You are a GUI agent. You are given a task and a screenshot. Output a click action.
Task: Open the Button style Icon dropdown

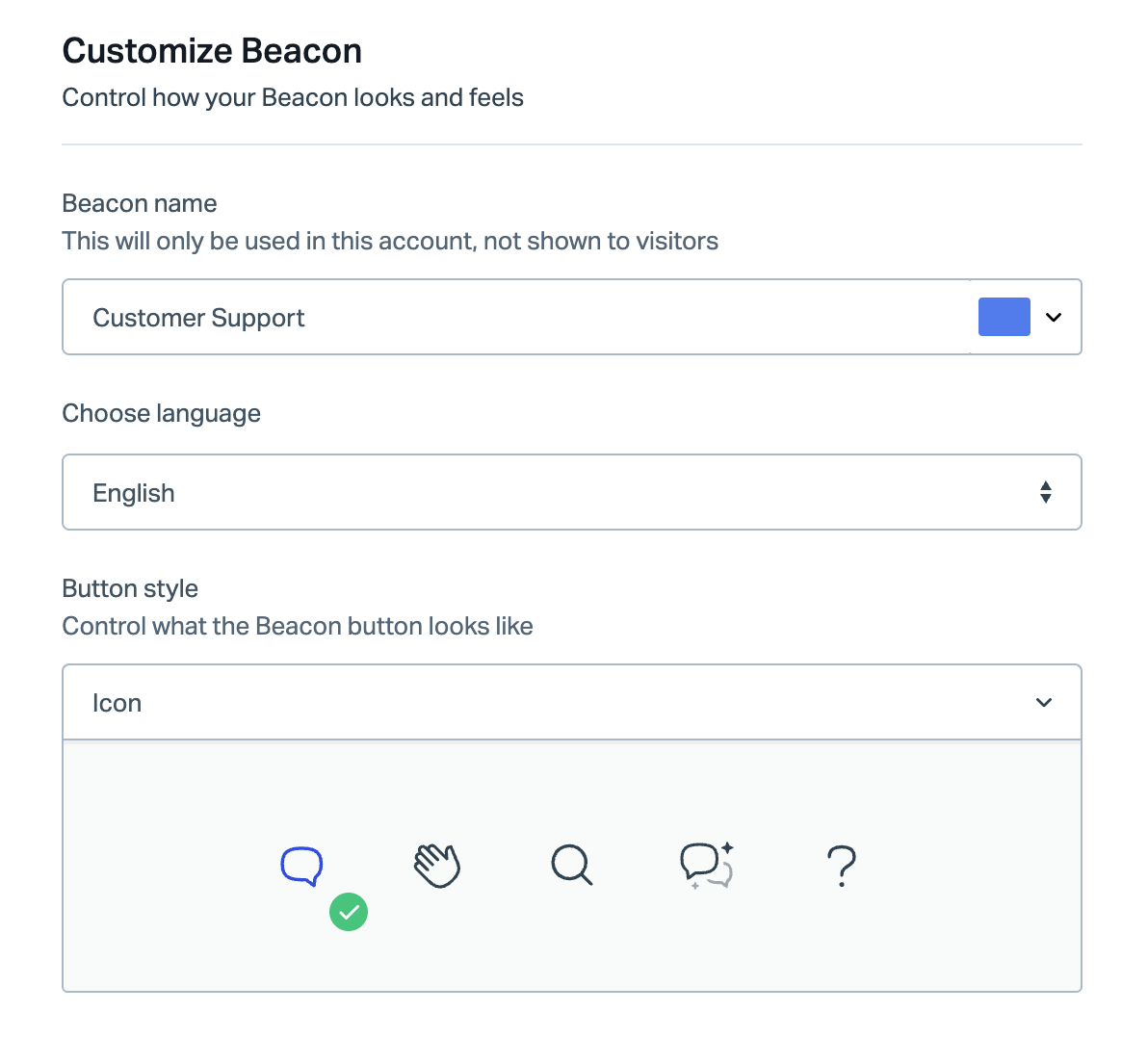pos(572,702)
